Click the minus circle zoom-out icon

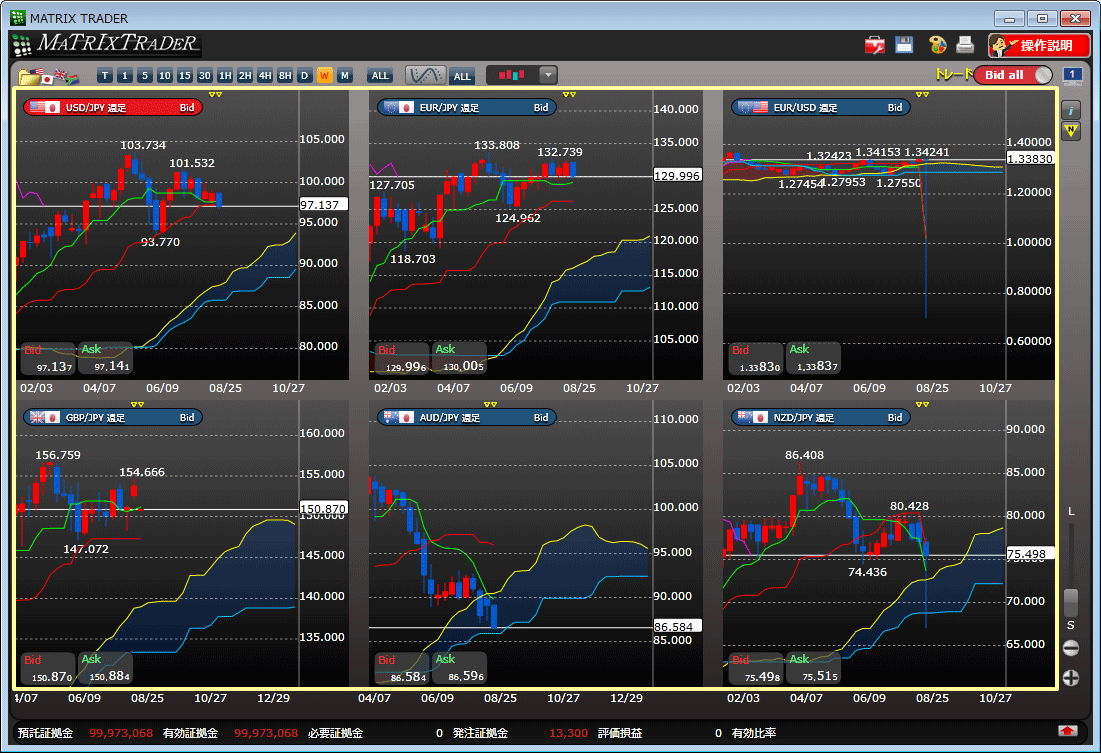point(1071,648)
